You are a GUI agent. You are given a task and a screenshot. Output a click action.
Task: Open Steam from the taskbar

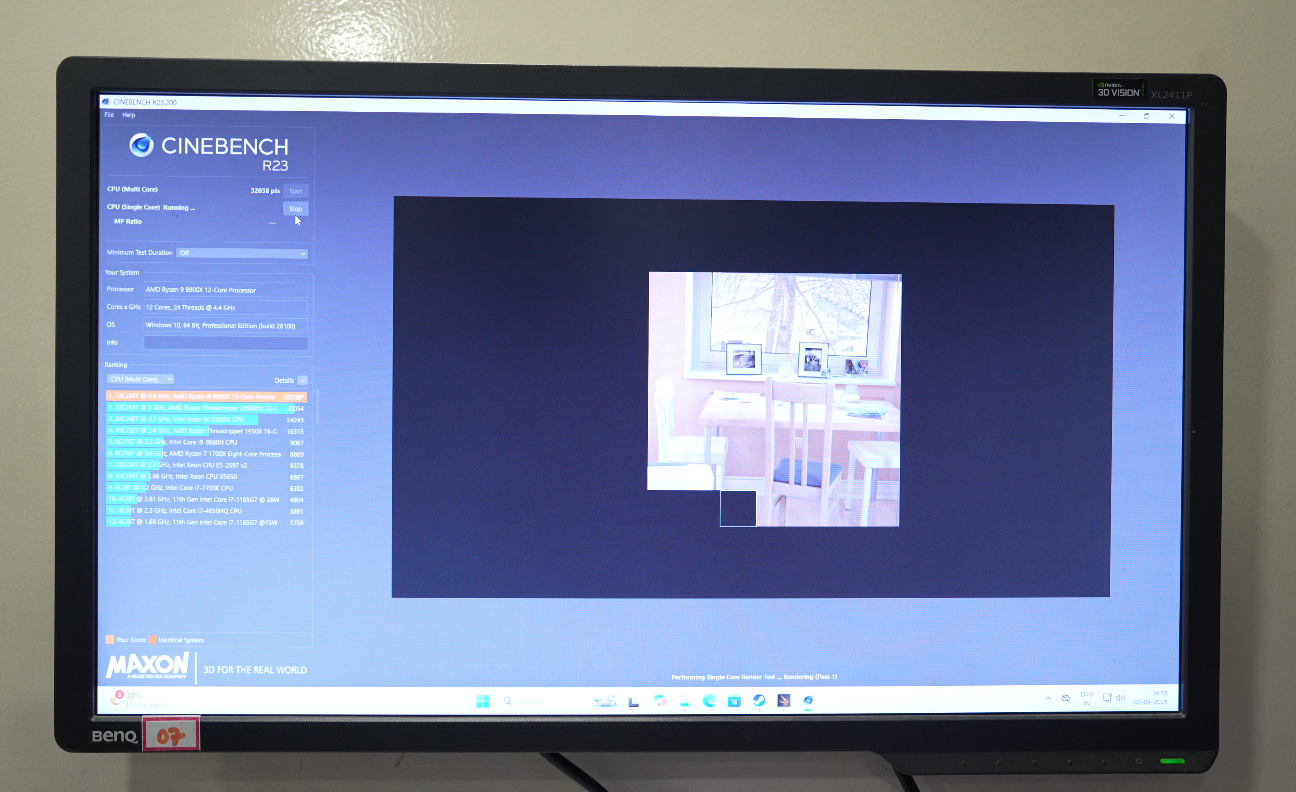[x=759, y=701]
